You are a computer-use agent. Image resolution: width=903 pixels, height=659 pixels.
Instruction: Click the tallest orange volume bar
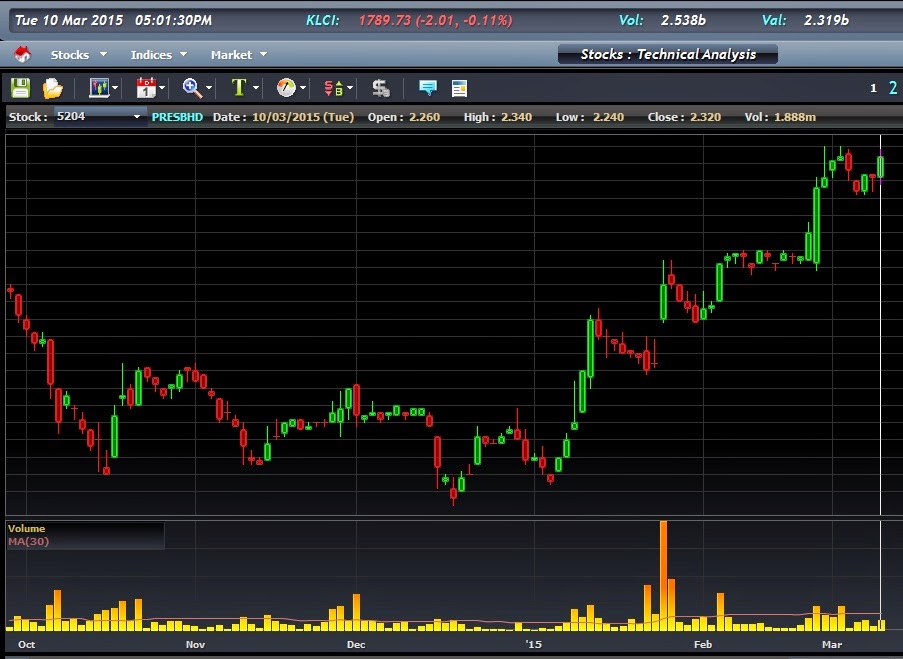[x=663, y=575]
